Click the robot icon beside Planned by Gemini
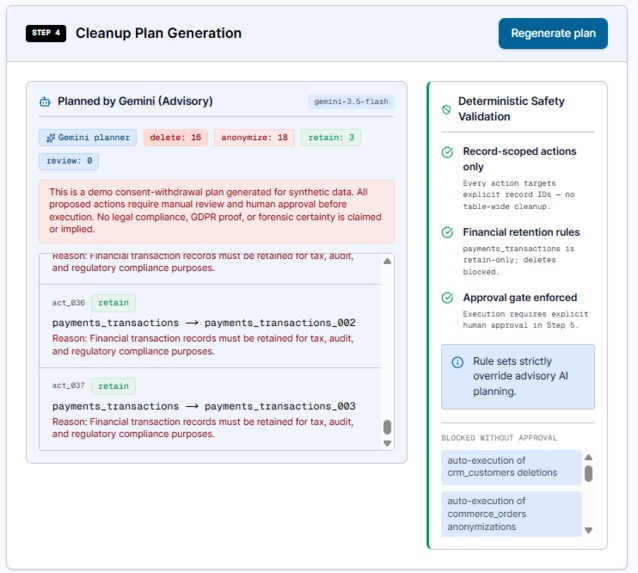 [45, 102]
